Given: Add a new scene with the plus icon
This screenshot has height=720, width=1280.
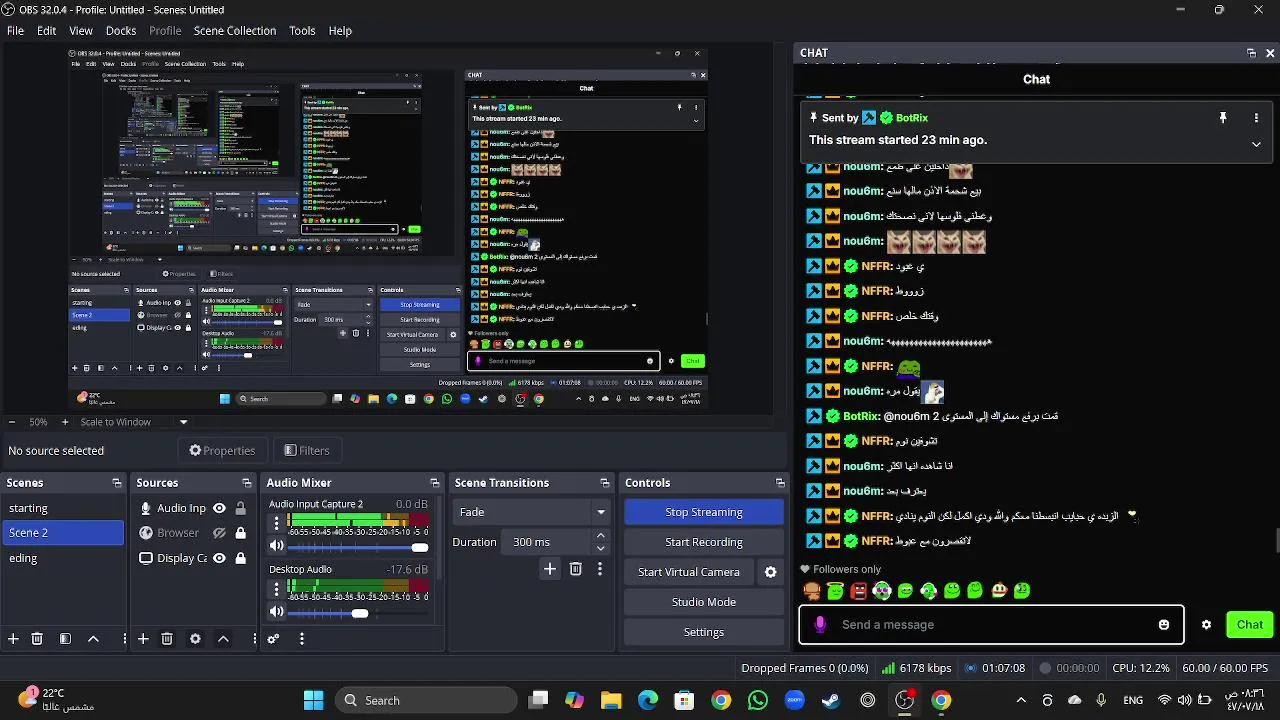Looking at the screenshot, I should [x=13, y=638].
